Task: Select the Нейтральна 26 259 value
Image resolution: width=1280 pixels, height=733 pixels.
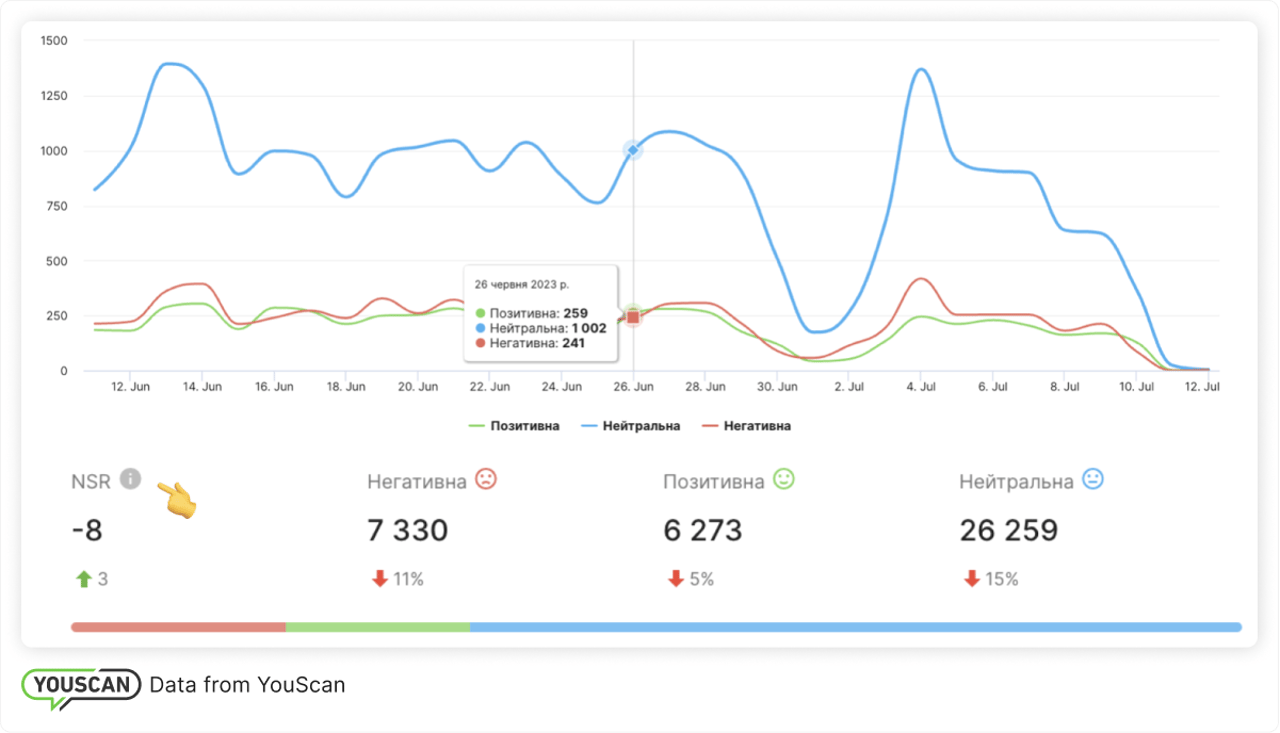Action: click(1008, 530)
